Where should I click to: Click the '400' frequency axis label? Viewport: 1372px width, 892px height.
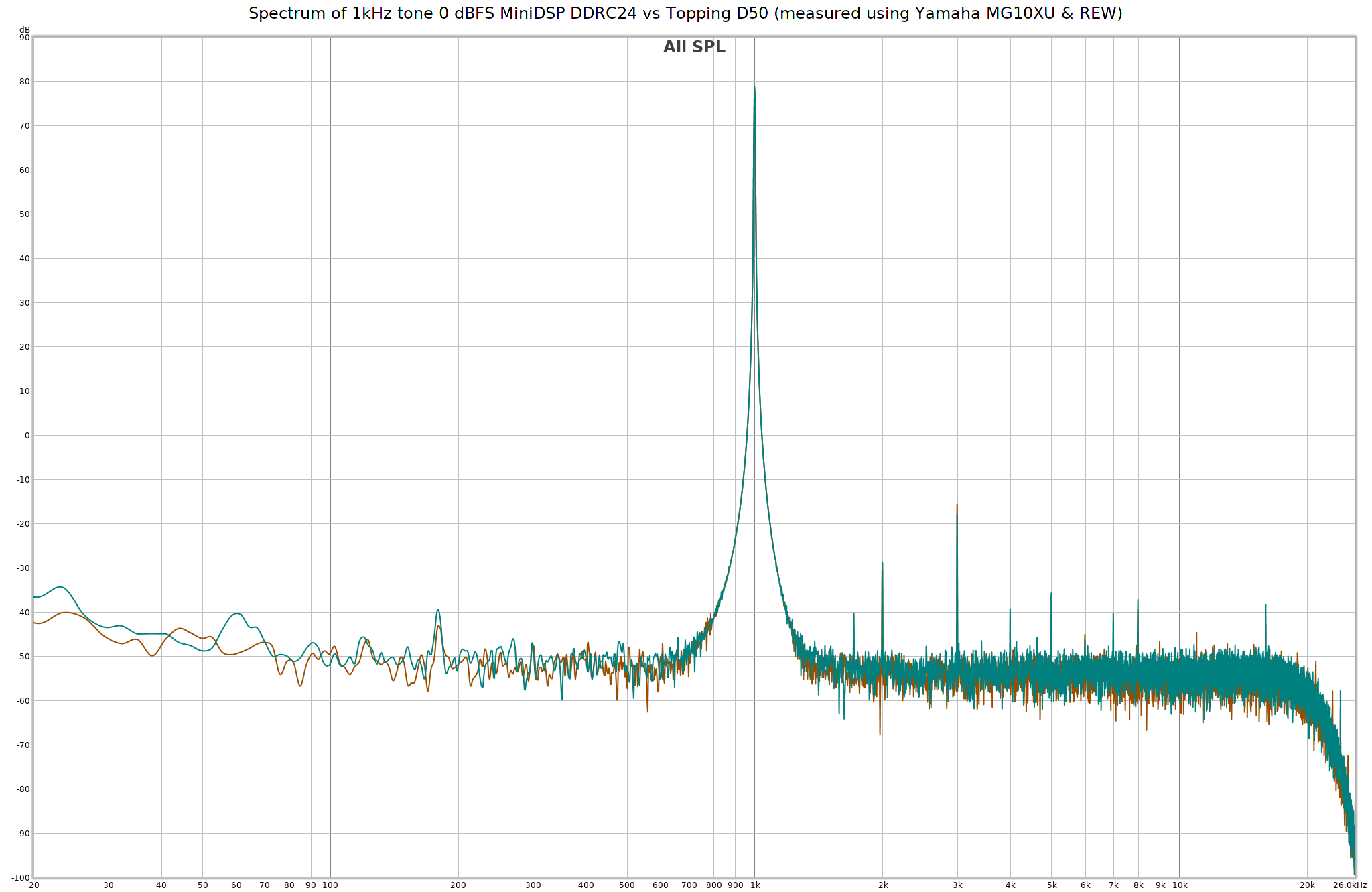click(586, 885)
